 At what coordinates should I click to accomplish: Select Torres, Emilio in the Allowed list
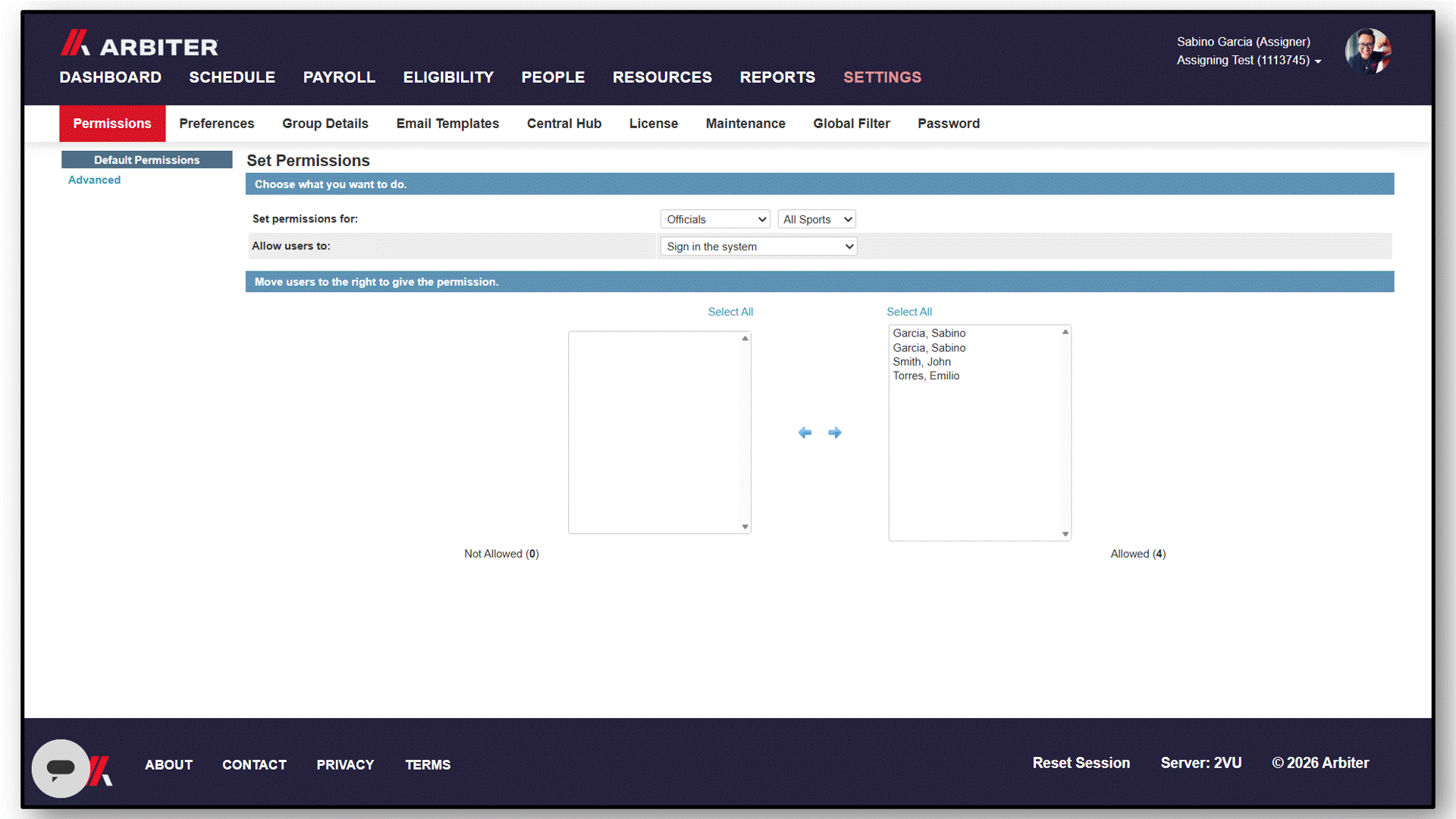coord(926,375)
